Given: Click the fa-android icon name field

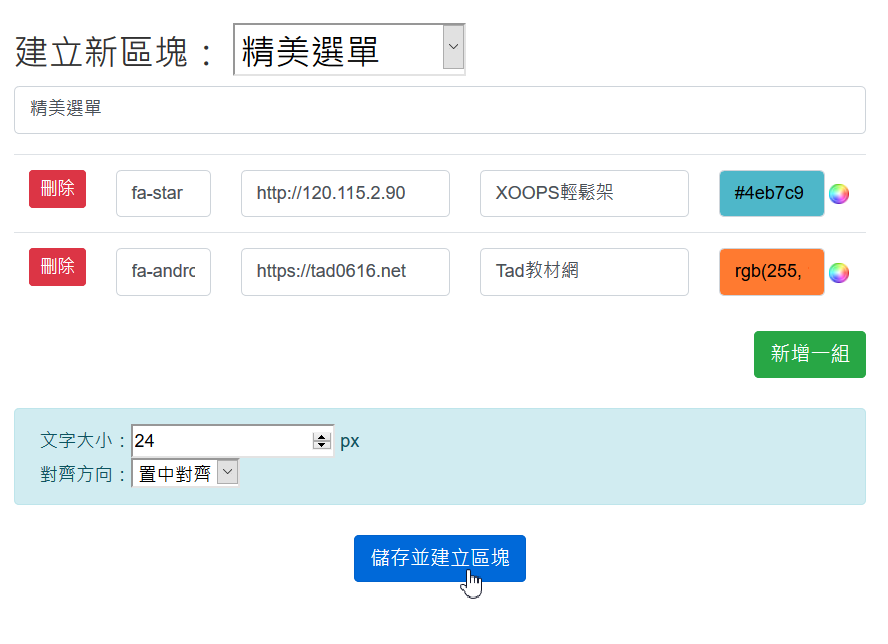Looking at the screenshot, I should pos(163,272).
